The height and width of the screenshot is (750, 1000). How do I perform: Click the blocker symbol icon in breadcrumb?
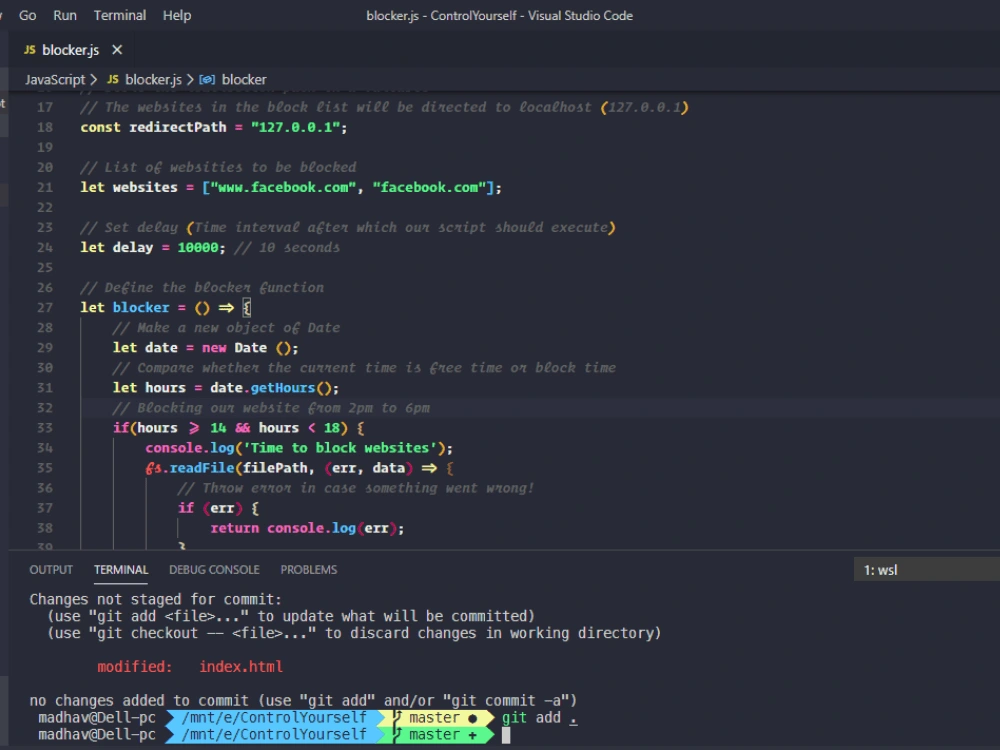point(207,80)
